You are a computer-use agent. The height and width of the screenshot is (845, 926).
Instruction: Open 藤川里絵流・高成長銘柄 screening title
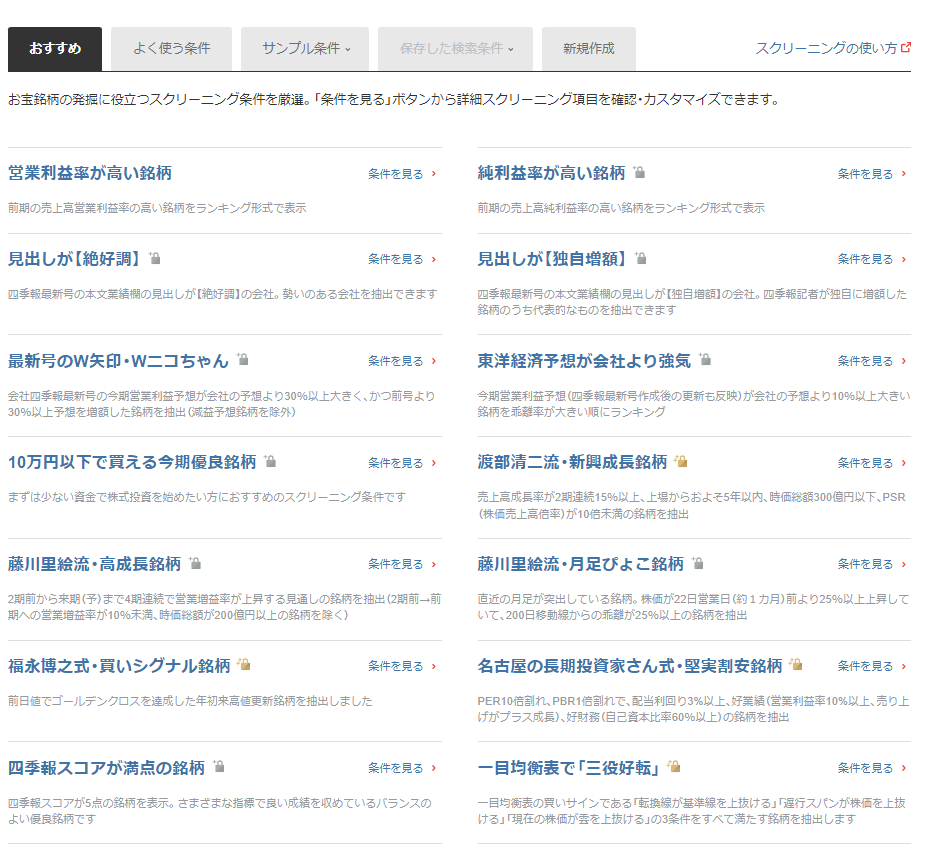click(x=94, y=564)
